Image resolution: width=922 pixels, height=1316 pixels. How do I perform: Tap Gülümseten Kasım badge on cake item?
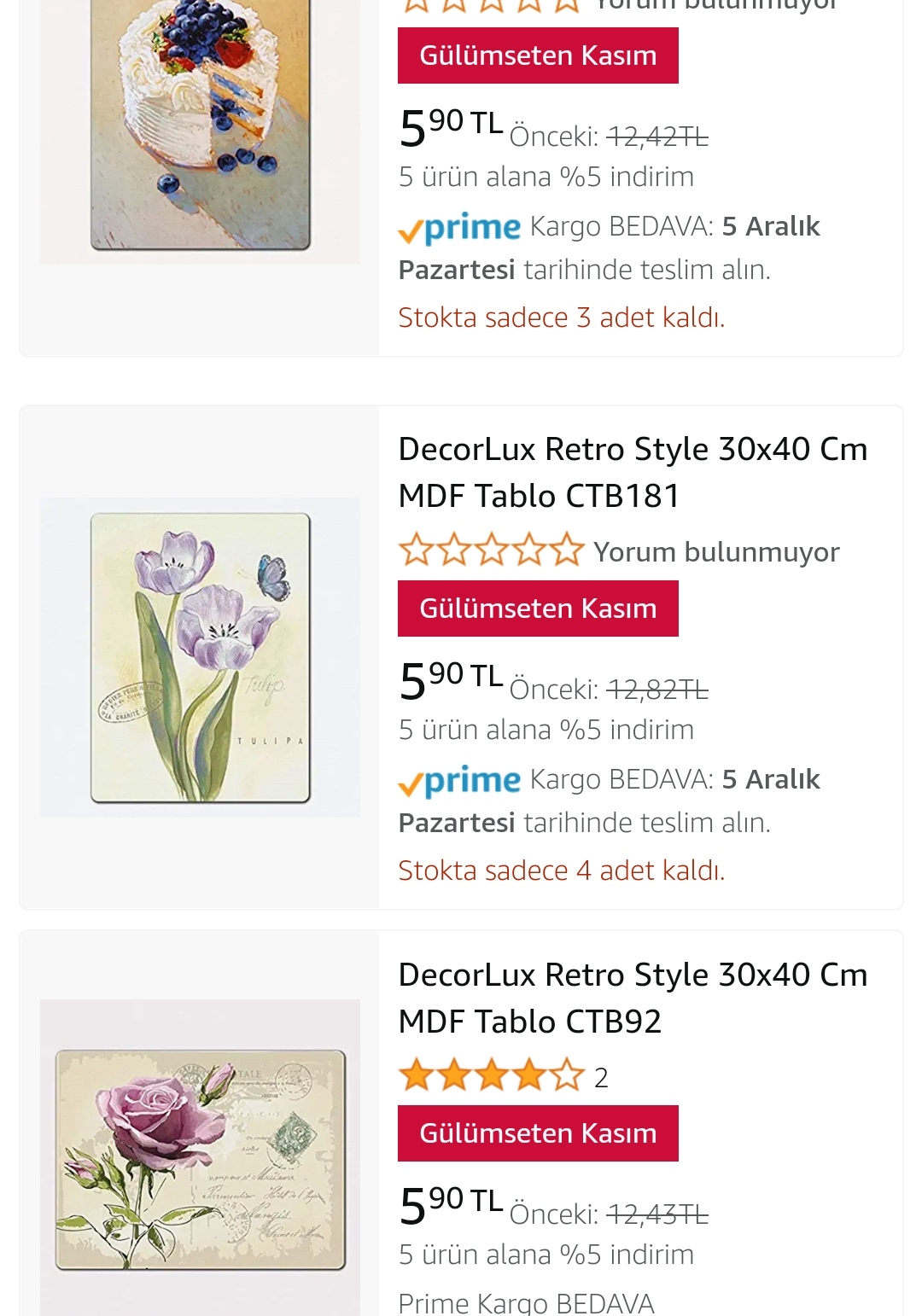point(538,55)
